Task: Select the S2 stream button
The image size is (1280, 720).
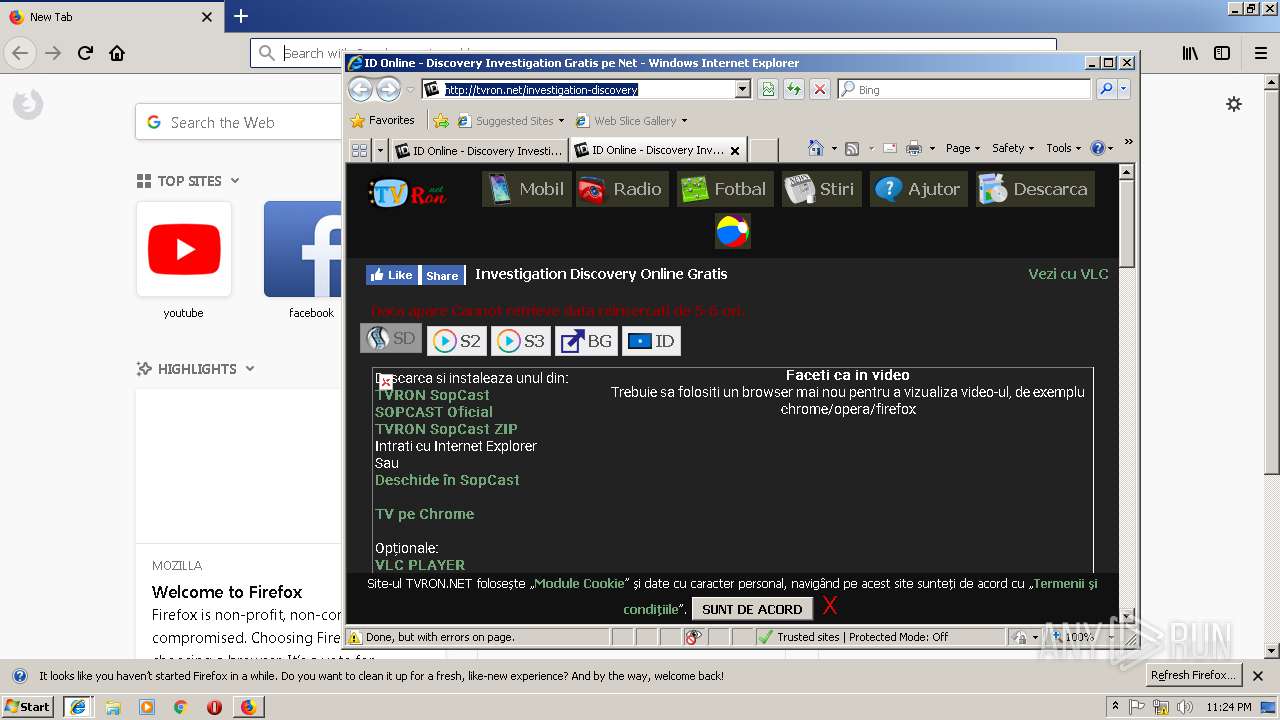Action: point(457,341)
